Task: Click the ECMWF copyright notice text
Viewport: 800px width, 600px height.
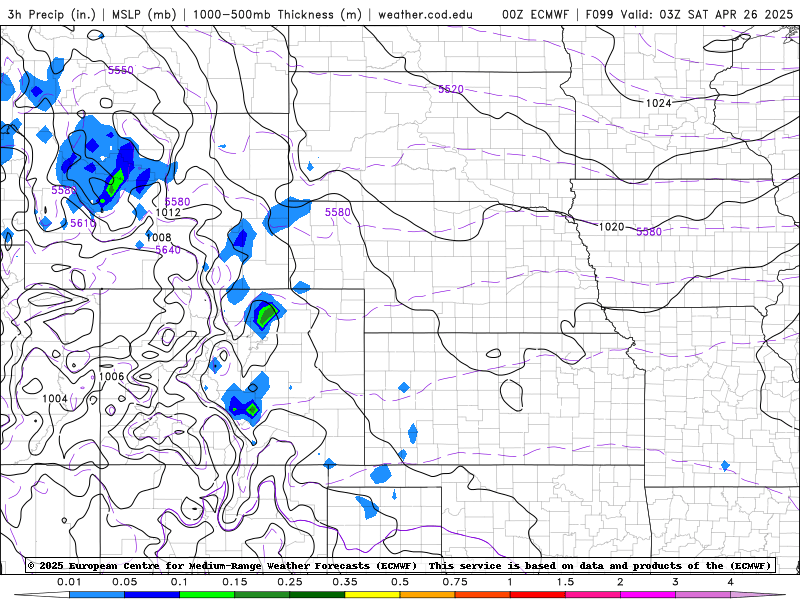Action: tap(399, 566)
